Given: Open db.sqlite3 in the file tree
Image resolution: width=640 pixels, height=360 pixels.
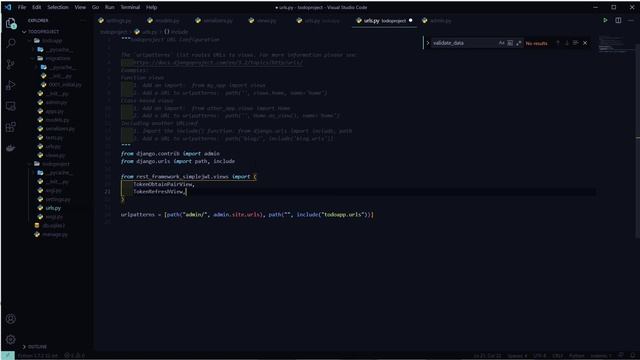Looking at the screenshot, I should (x=50, y=225).
